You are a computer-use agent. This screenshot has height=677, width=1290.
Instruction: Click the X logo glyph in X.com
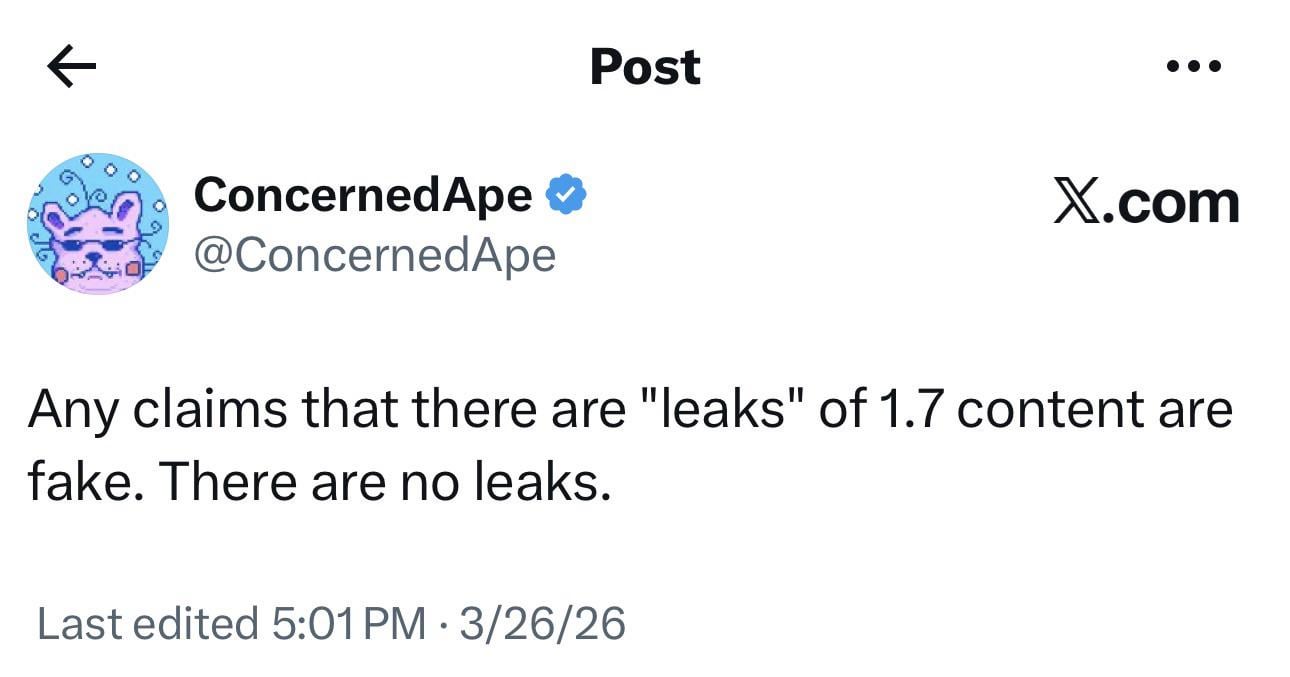(x=1075, y=203)
